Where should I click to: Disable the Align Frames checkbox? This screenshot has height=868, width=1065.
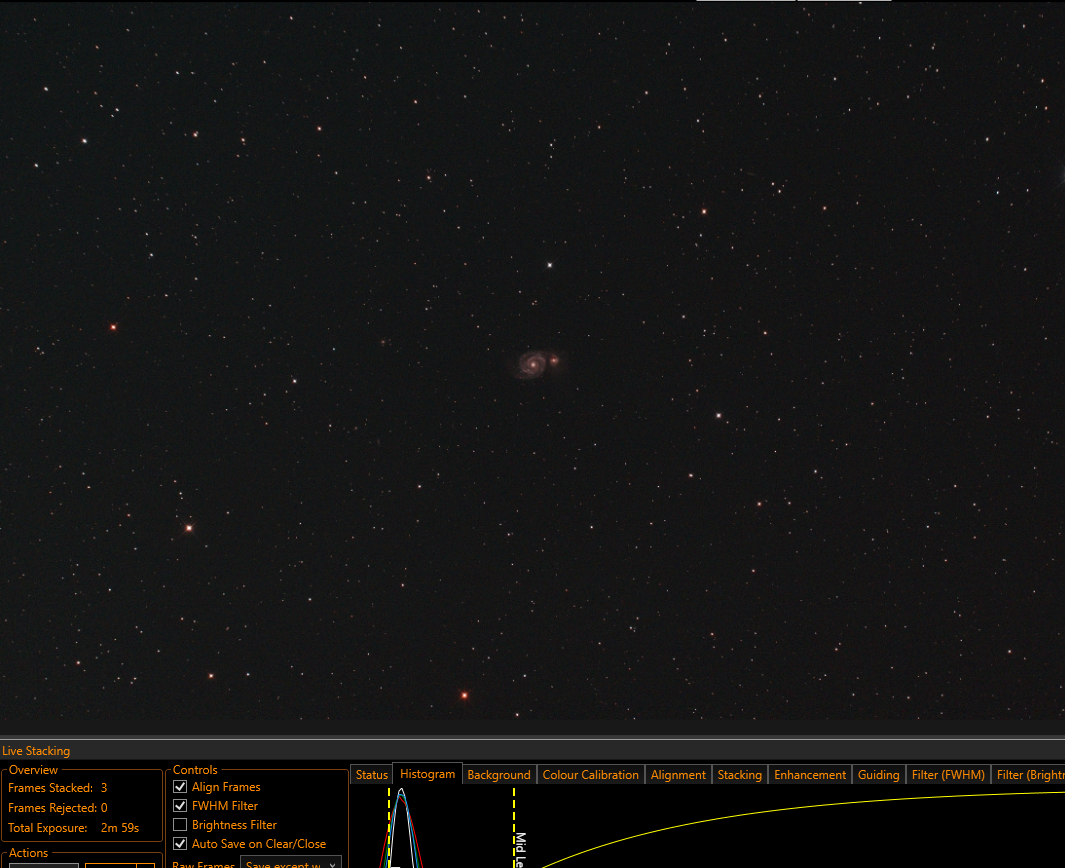180,786
